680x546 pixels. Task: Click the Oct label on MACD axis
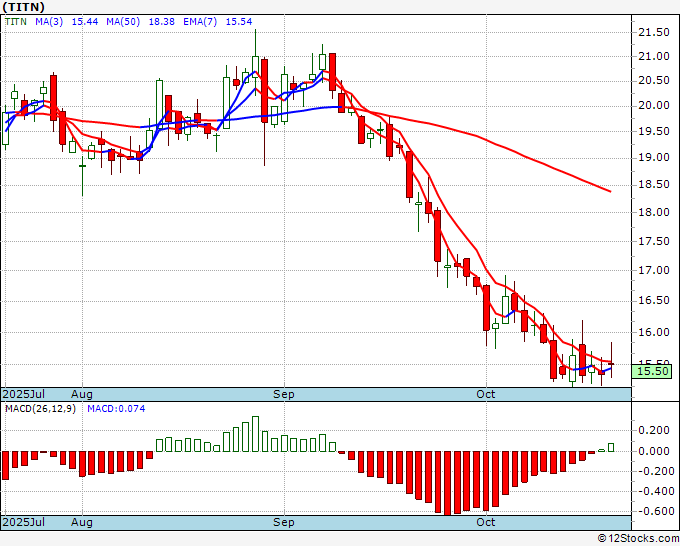[x=486, y=522]
